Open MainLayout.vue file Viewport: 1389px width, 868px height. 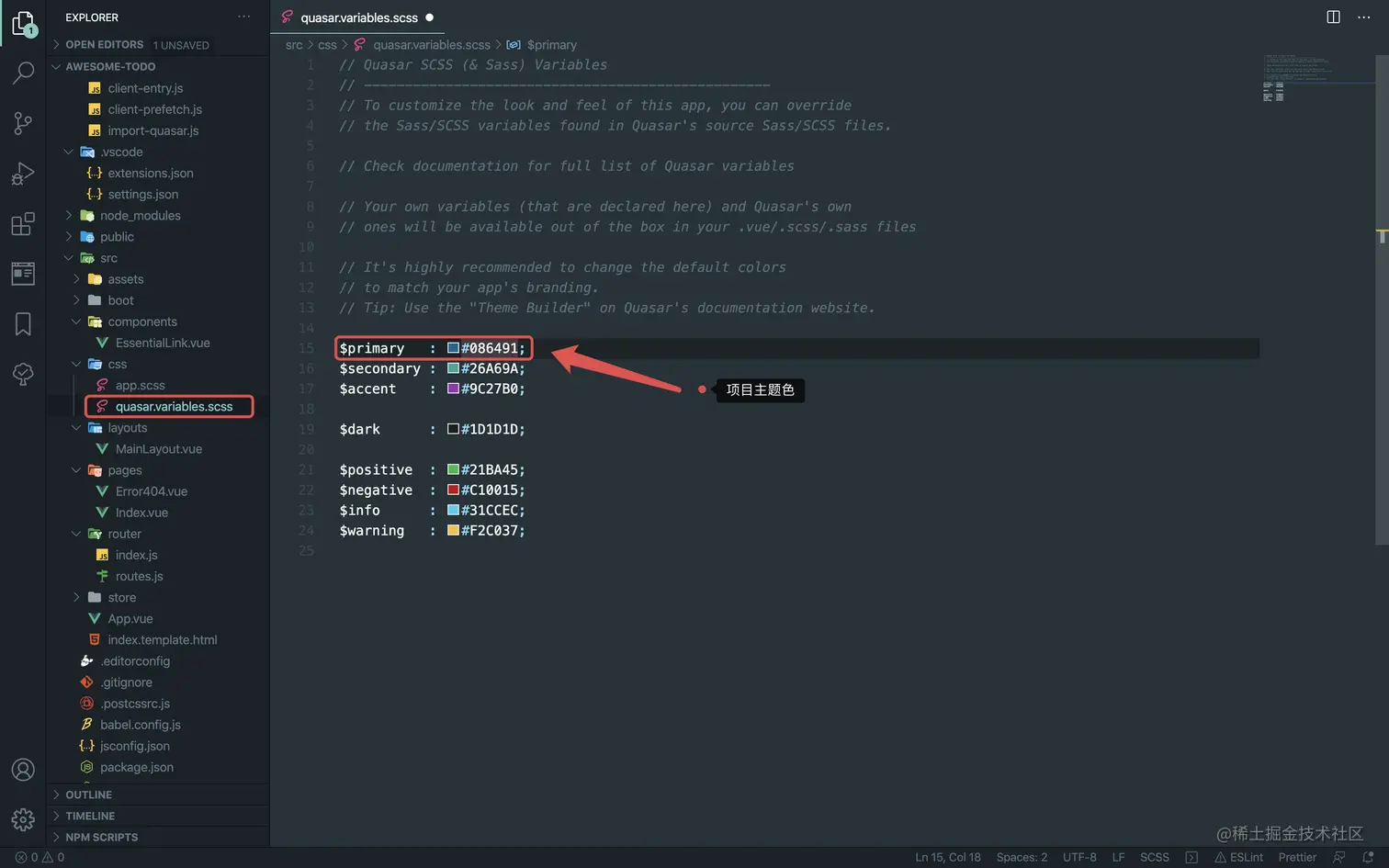click(x=158, y=448)
